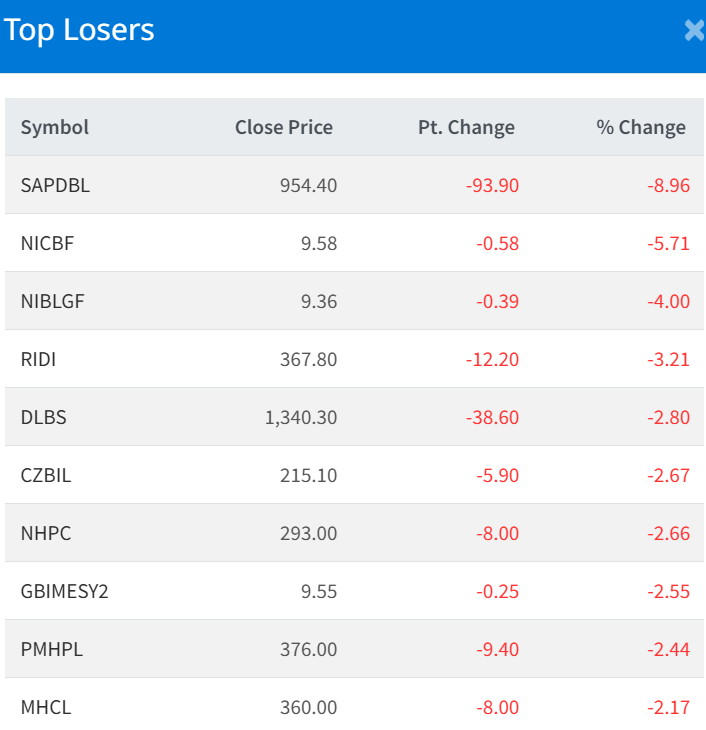The width and height of the screenshot is (706, 730).
Task: Select the CZBIL symbol entry
Action: click(46, 475)
